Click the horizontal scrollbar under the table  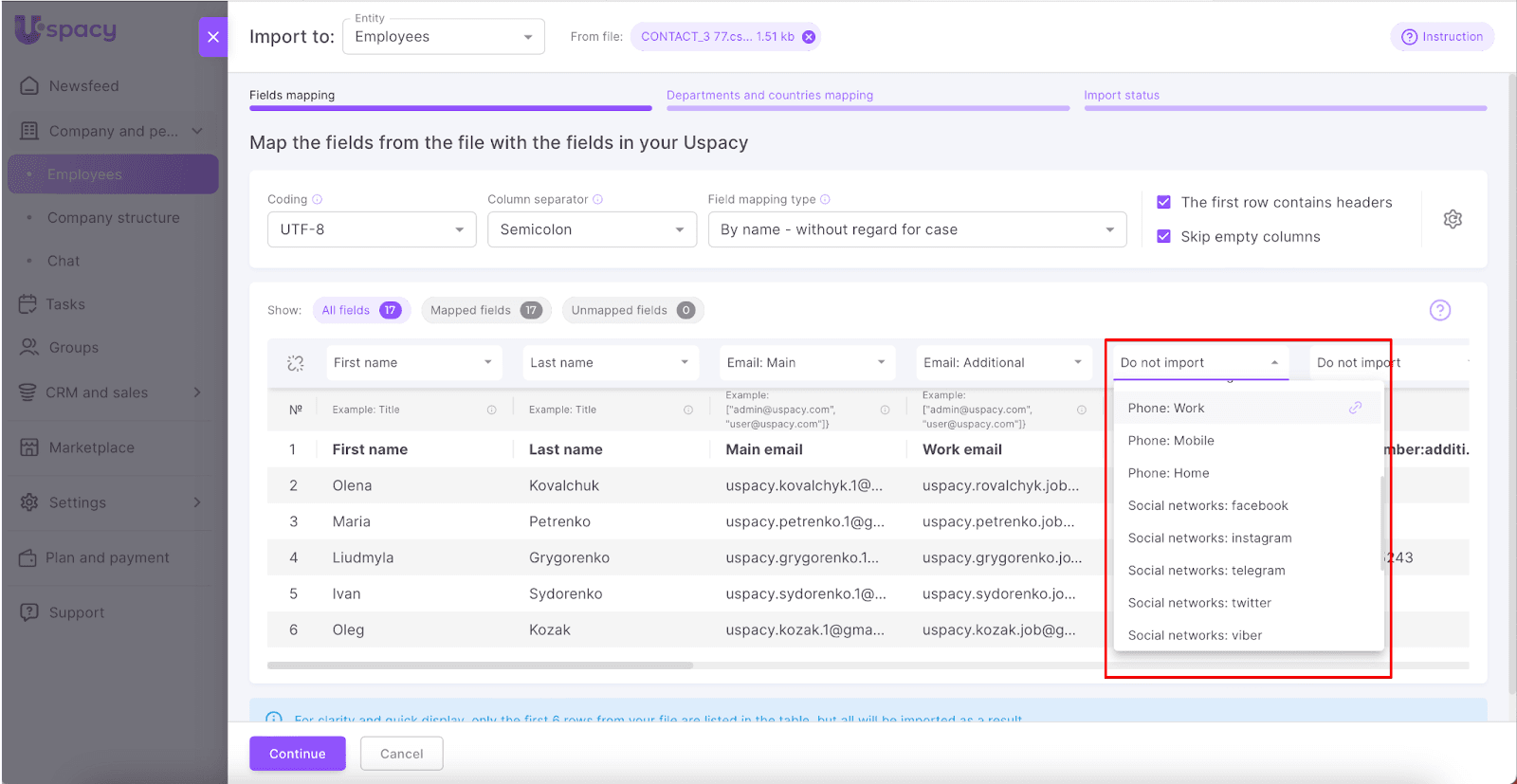[x=480, y=665]
